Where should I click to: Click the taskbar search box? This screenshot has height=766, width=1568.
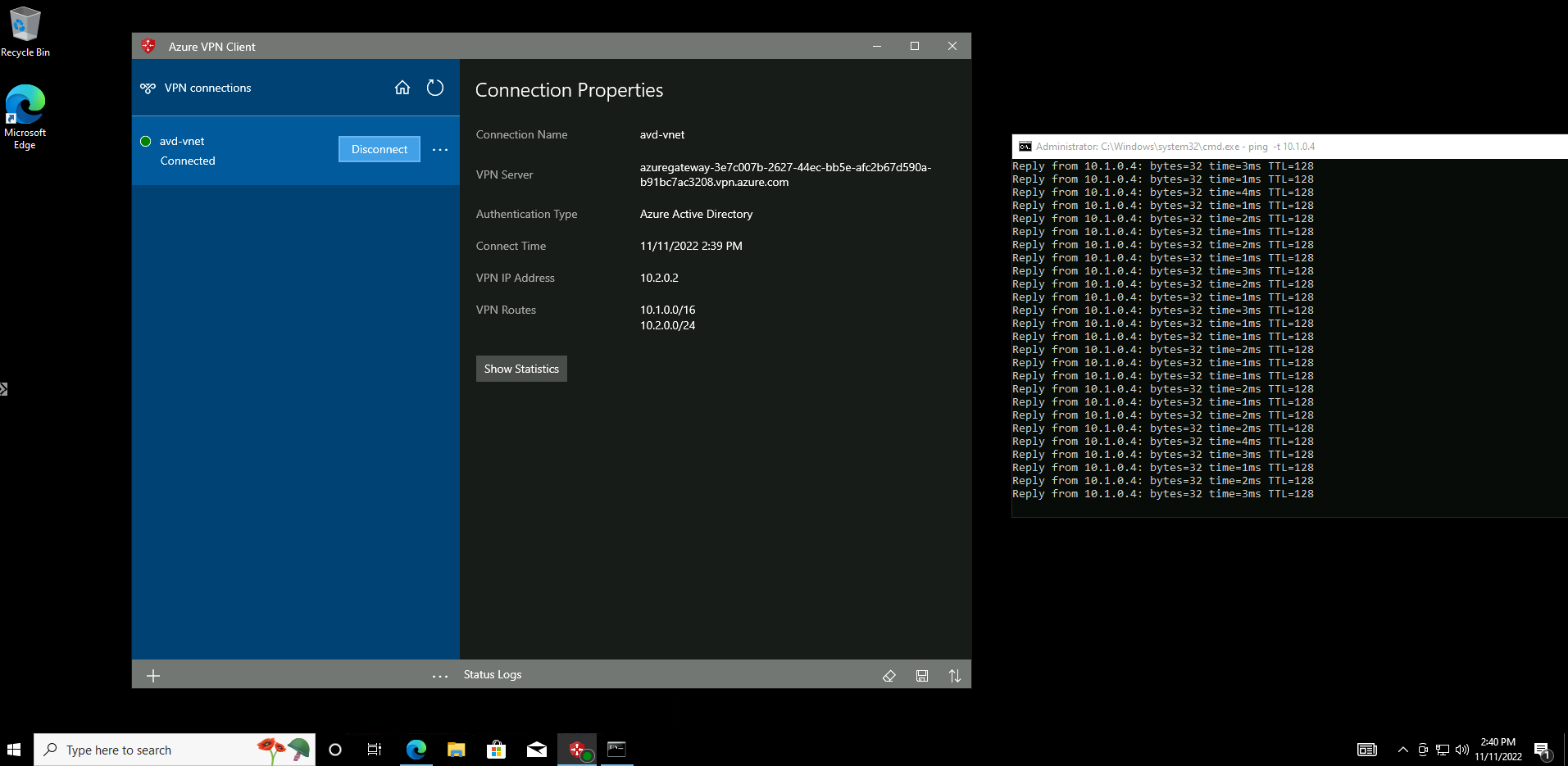pos(175,750)
